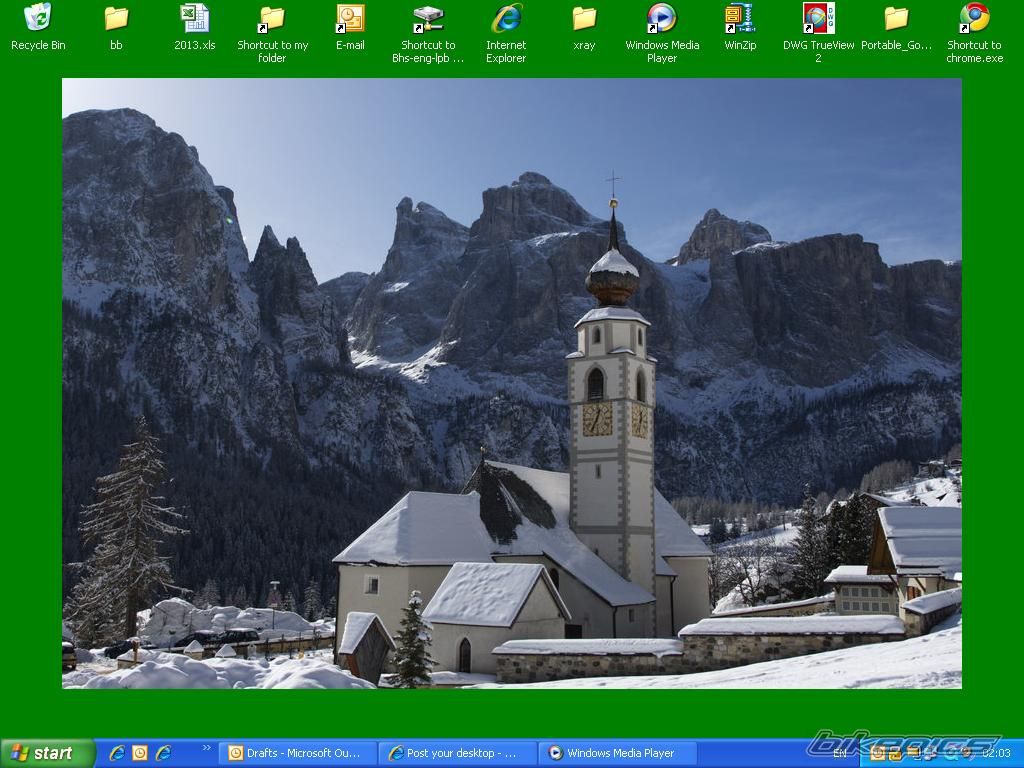
Task: Open the Shortcut to my folder icon
Action: (272, 18)
